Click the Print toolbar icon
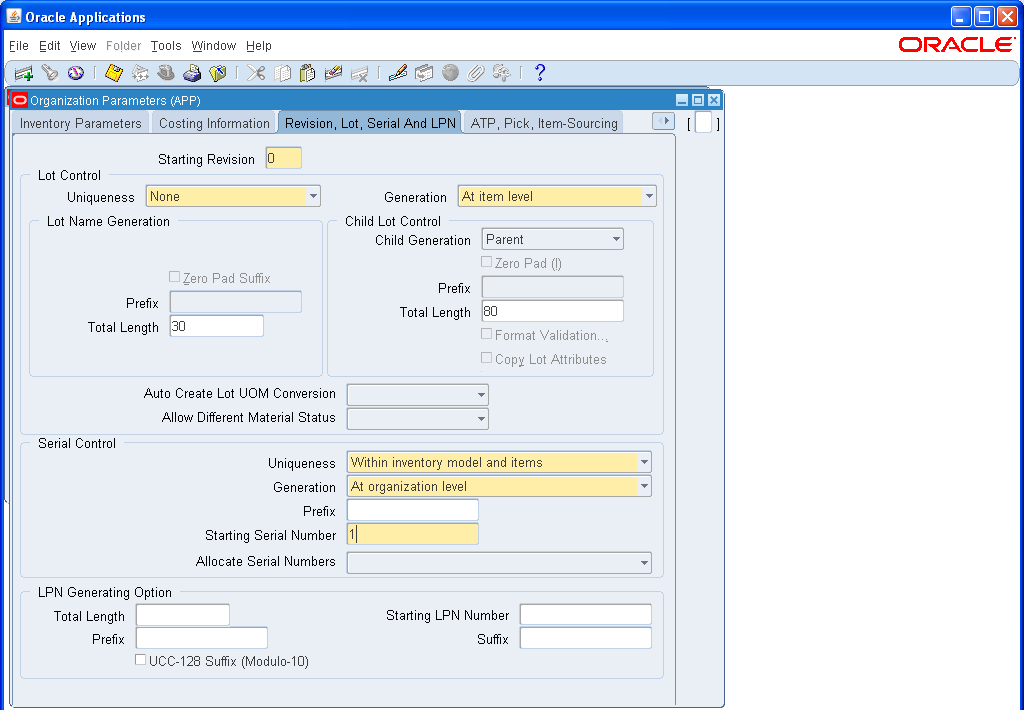The width and height of the screenshot is (1024, 710). pyautogui.click(x=191, y=73)
